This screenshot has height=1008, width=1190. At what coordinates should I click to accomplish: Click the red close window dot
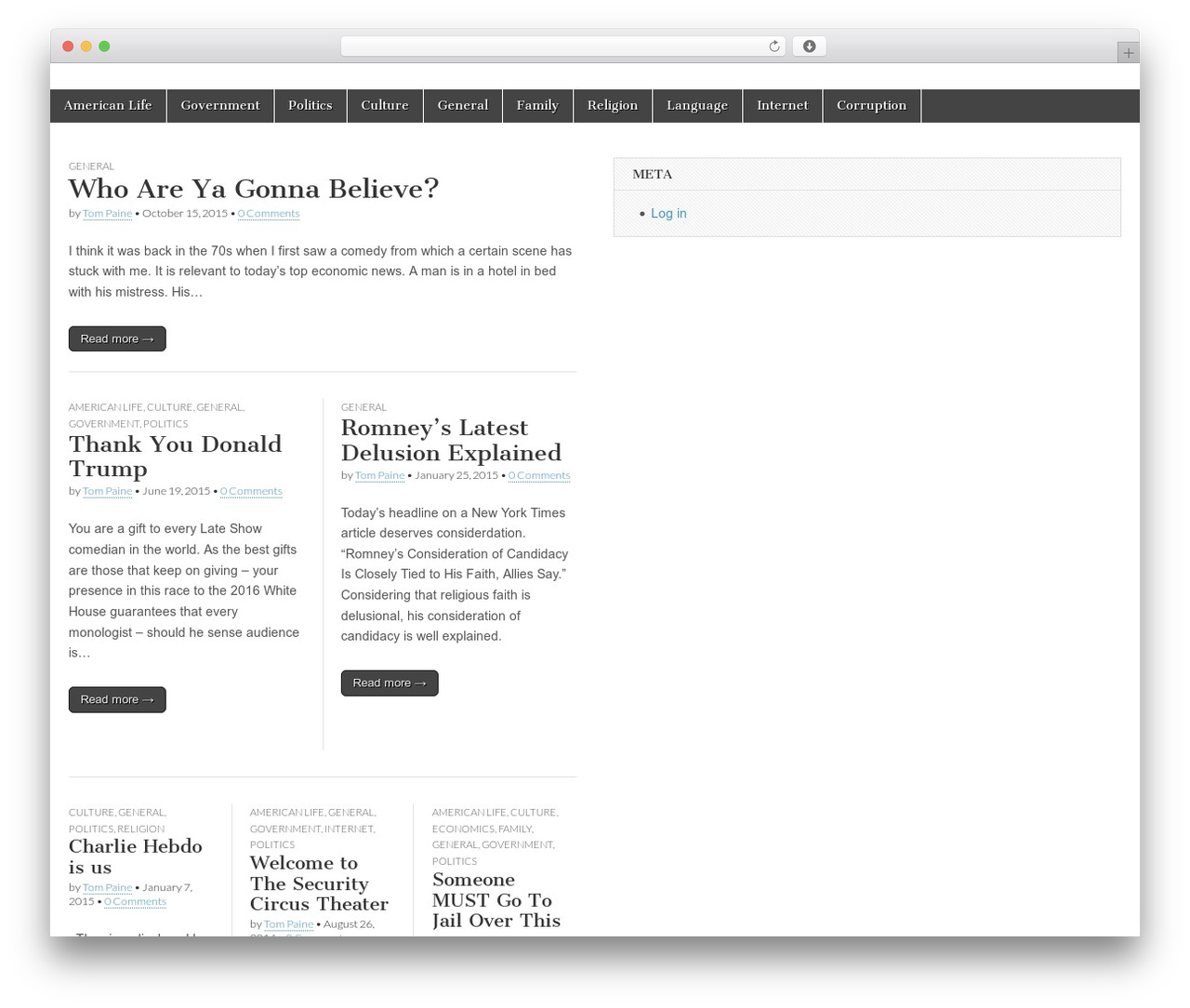[x=68, y=46]
